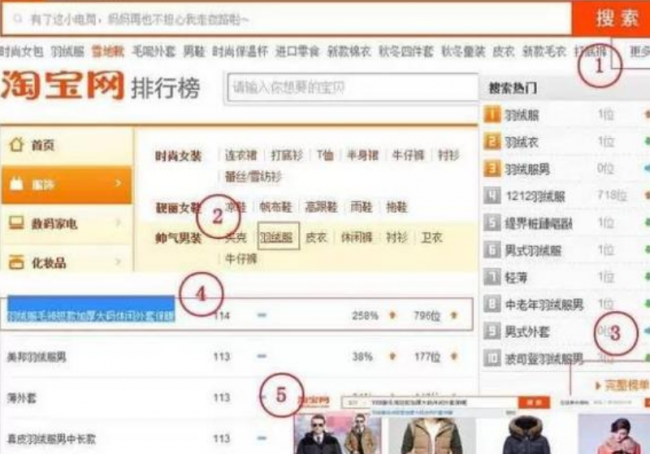The image size is (650, 454).
Task: Click the up arrow next to 258%
Action: click(x=392, y=316)
